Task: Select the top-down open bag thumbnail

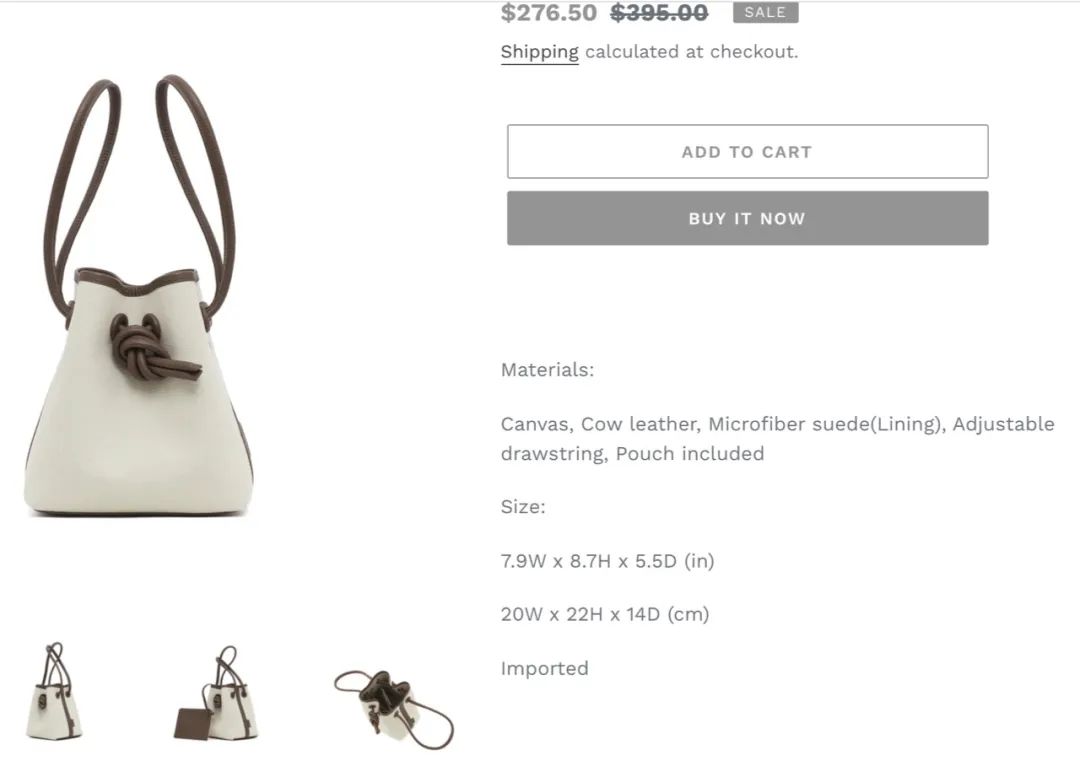Action: (x=394, y=709)
